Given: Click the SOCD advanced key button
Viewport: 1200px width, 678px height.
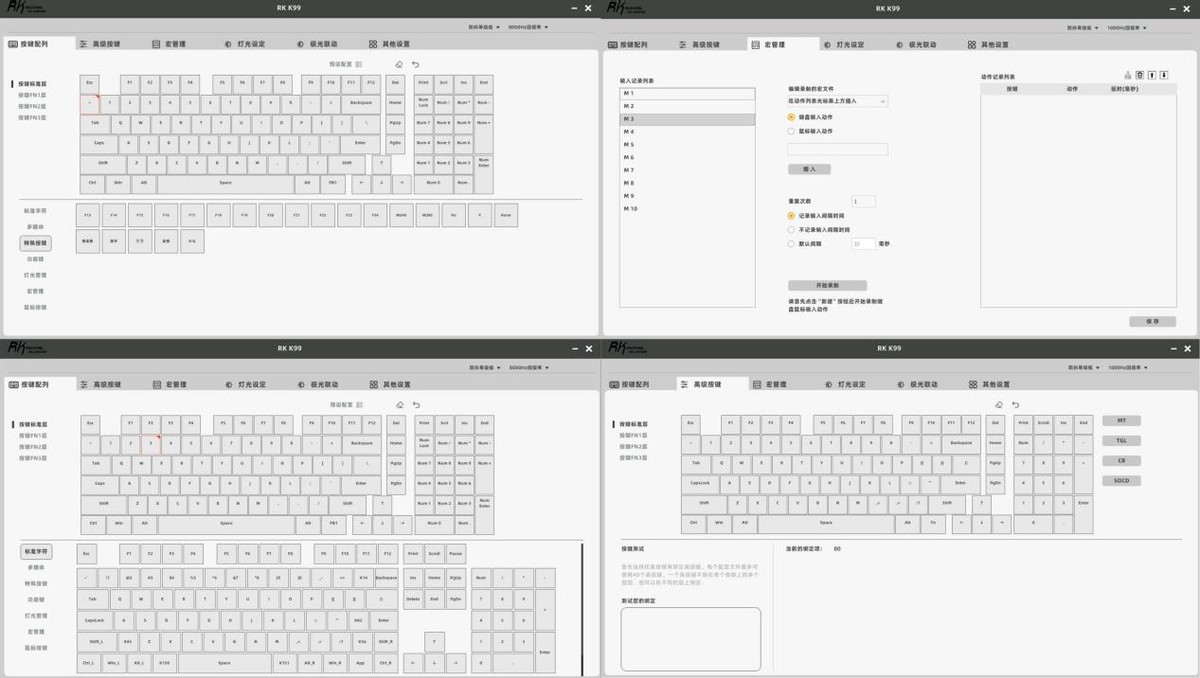Looking at the screenshot, I should (1121, 481).
